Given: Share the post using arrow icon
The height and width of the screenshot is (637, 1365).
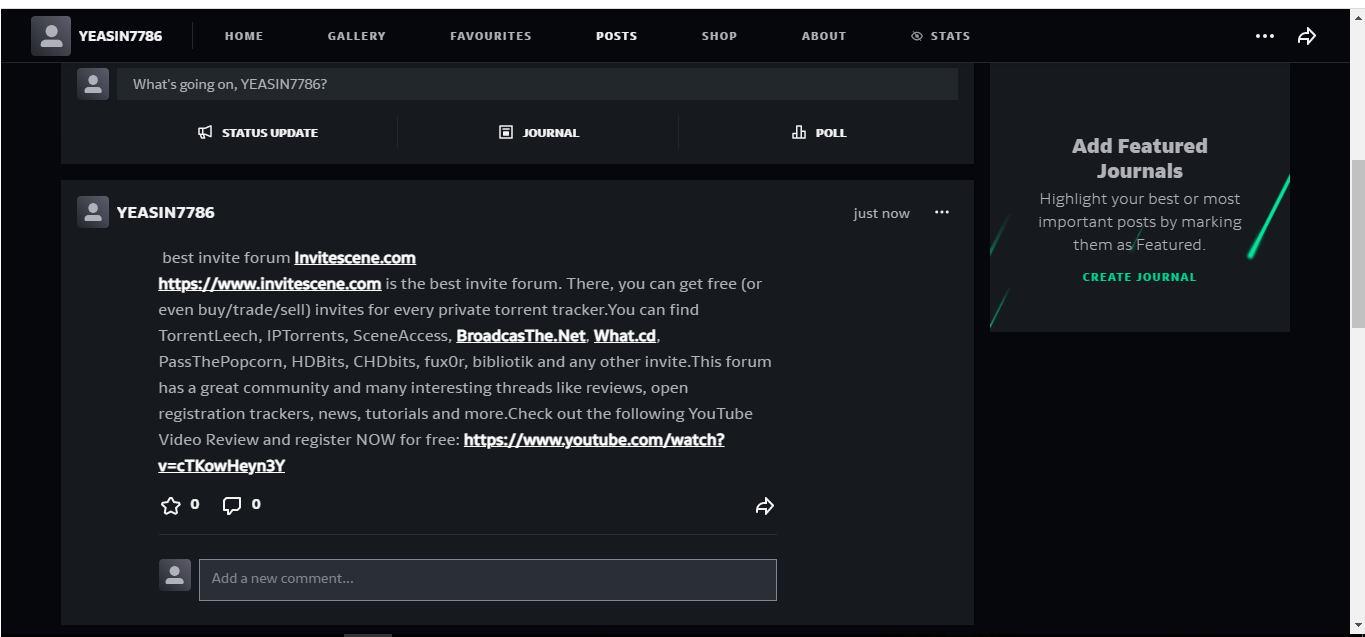Looking at the screenshot, I should click(765, 506).
